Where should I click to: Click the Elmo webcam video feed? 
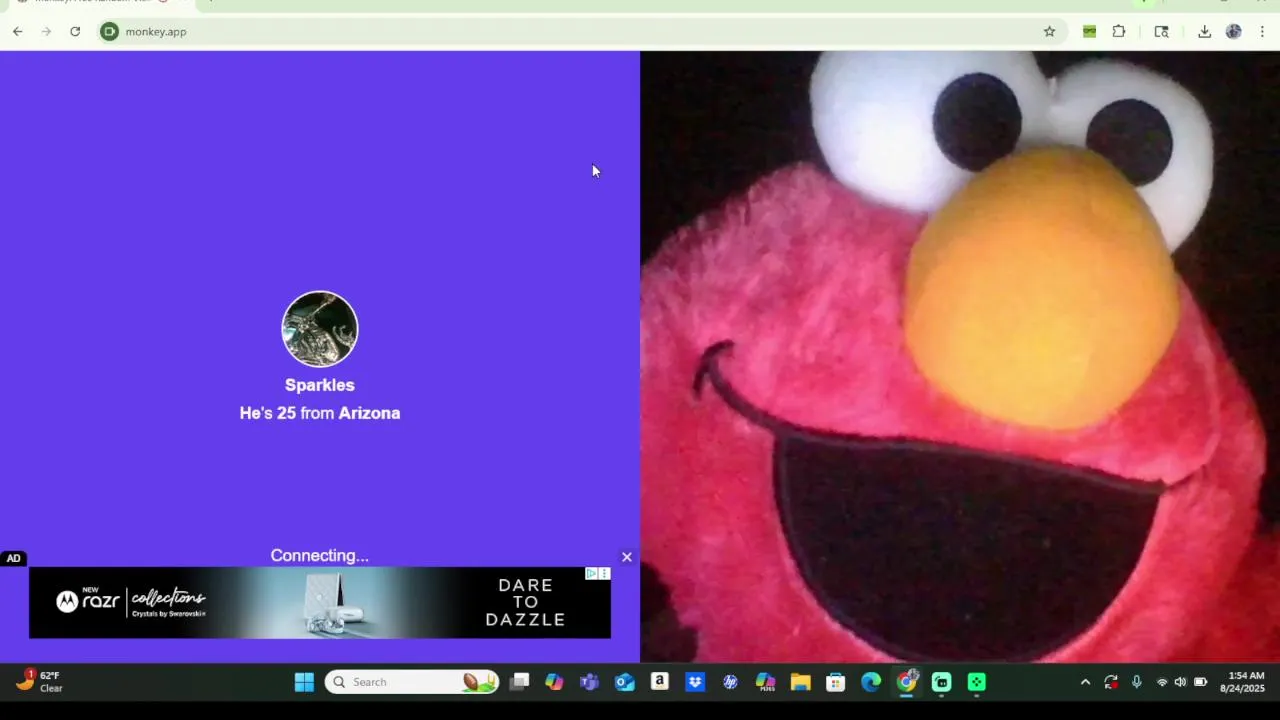[x=960, y=356]
